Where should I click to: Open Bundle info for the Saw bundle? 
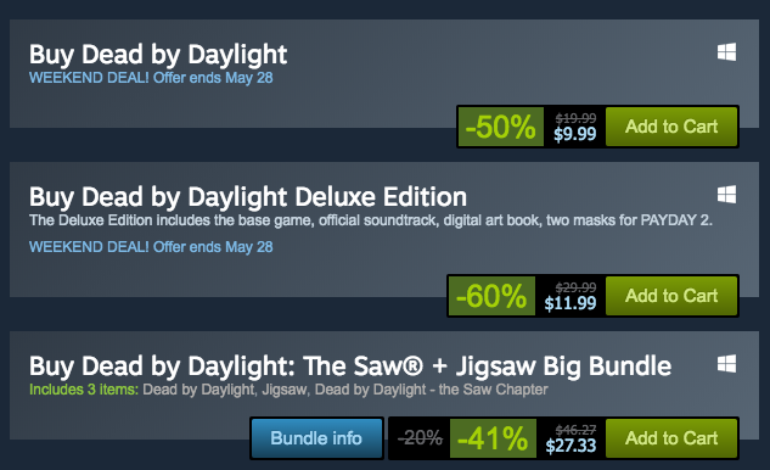coord(316,439)
